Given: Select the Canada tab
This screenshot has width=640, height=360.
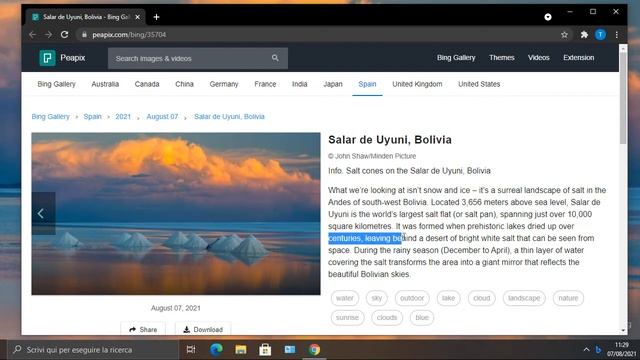Looking at the screenshot, I should coord(147,84).
